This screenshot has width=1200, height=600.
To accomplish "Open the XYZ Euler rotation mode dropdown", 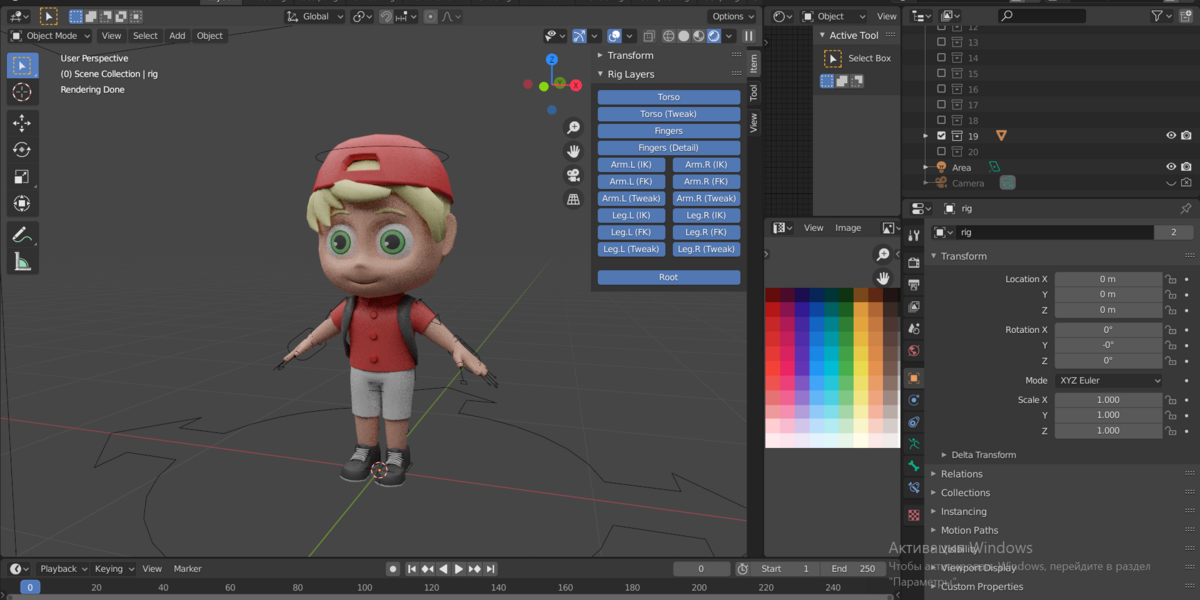I will (x=1109, y=381).
